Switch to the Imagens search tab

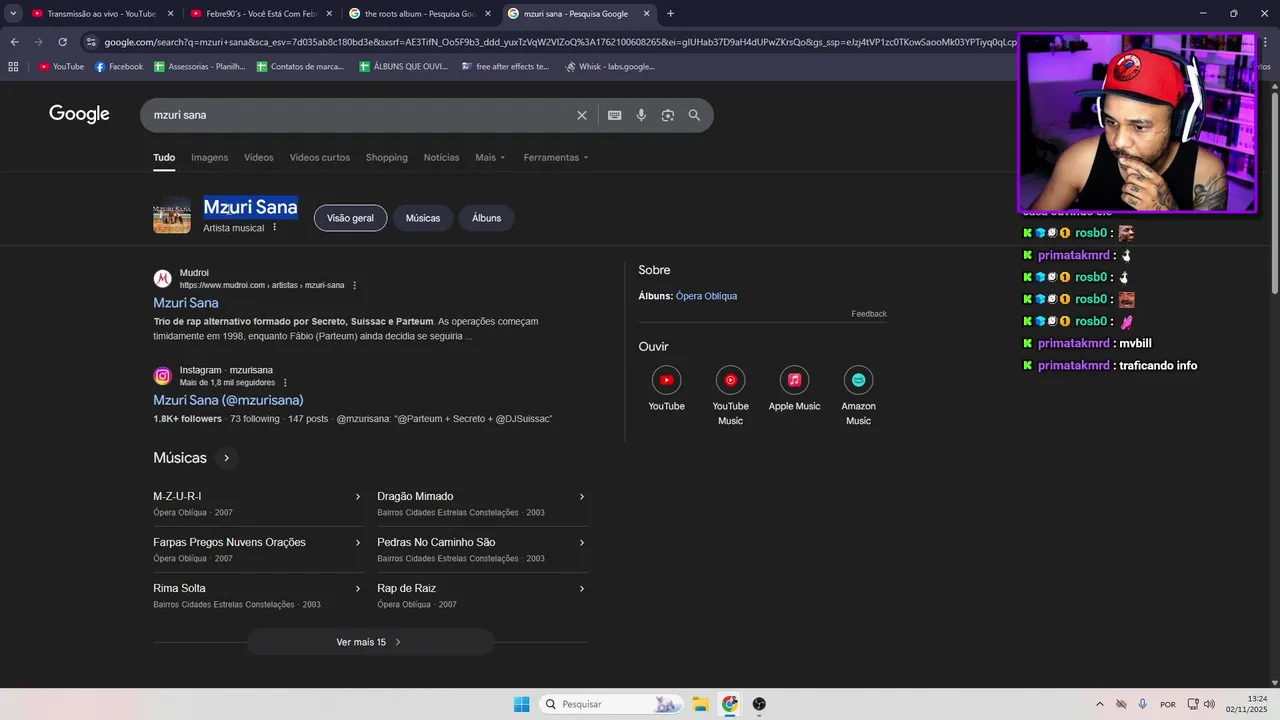click(x=210, y=157)
